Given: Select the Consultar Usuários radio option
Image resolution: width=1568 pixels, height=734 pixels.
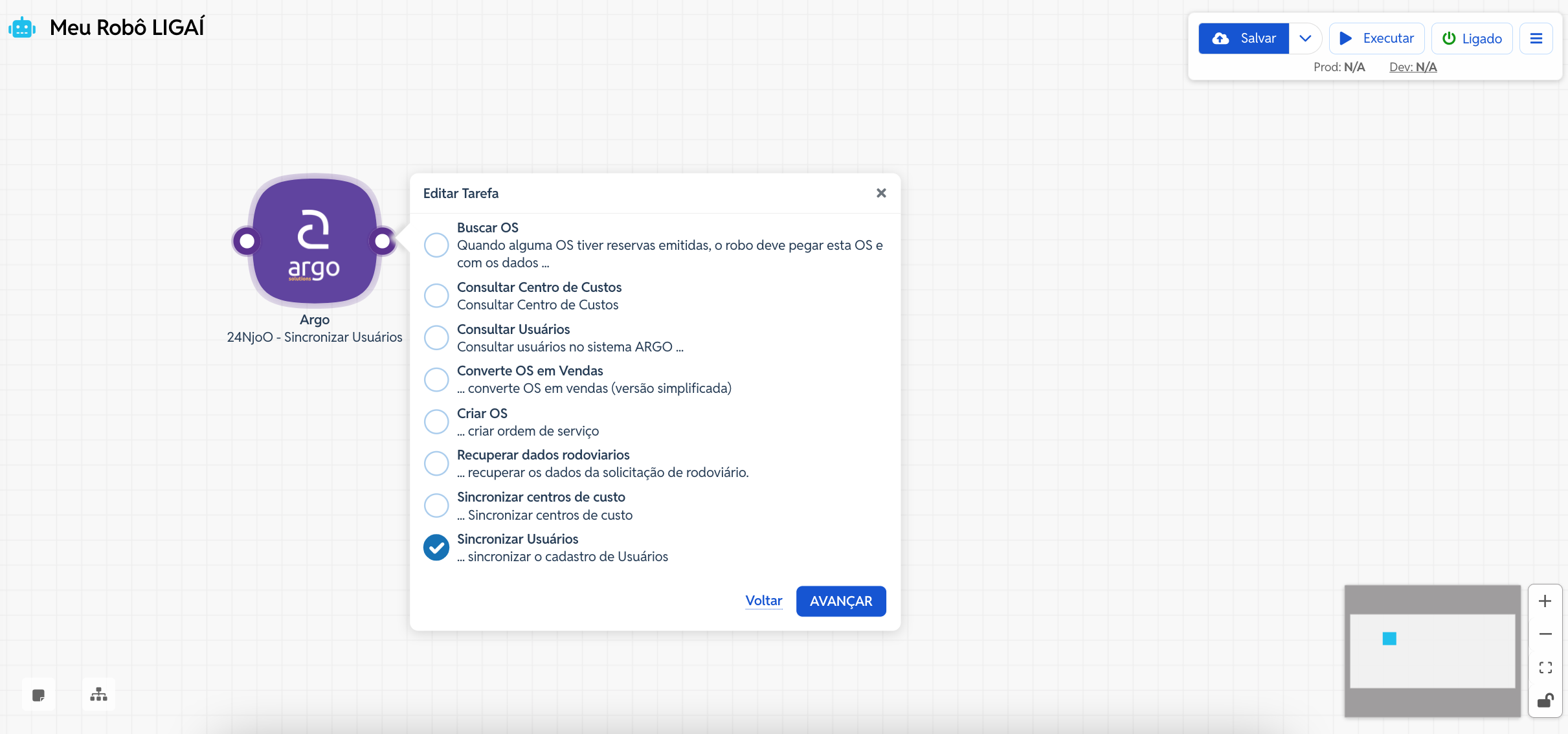Looking at the screenshot, I should pos(436,338).
